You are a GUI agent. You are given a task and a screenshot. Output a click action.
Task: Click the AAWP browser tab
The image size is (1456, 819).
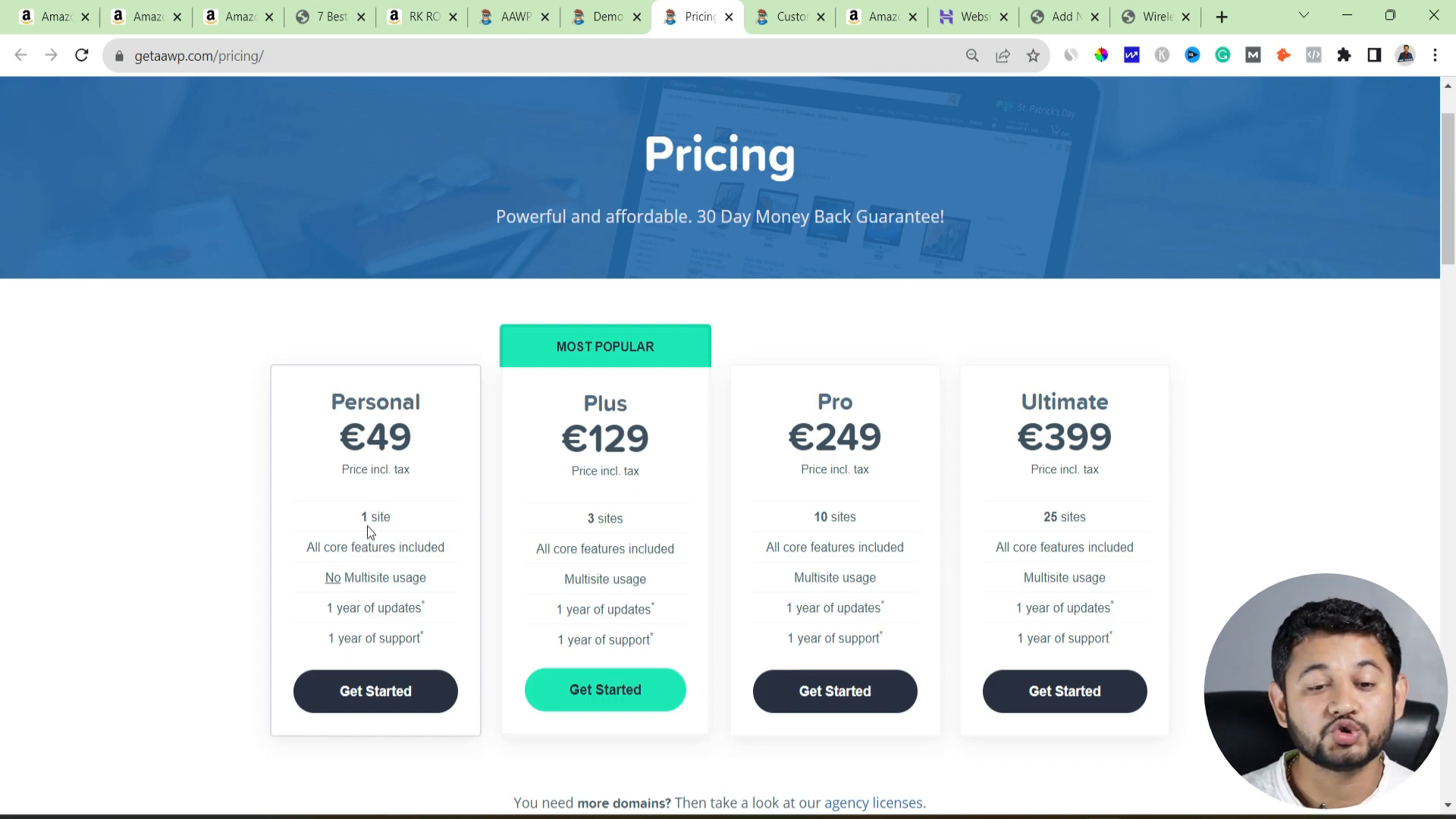[510, 16]
